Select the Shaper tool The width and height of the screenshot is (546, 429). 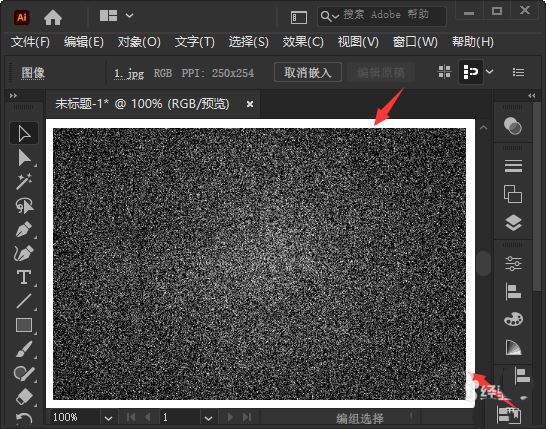pyautogui.click(x=24, y=373)
